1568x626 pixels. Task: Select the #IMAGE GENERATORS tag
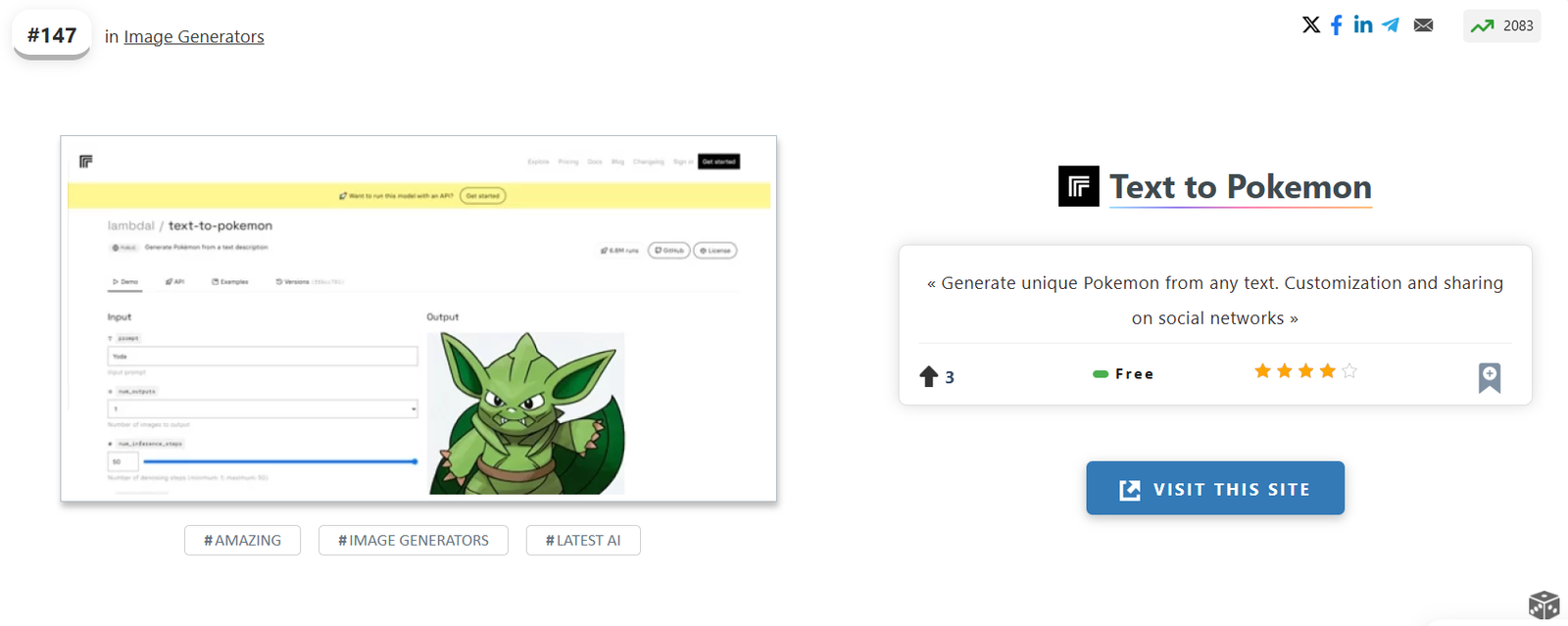tap(414, 541)
